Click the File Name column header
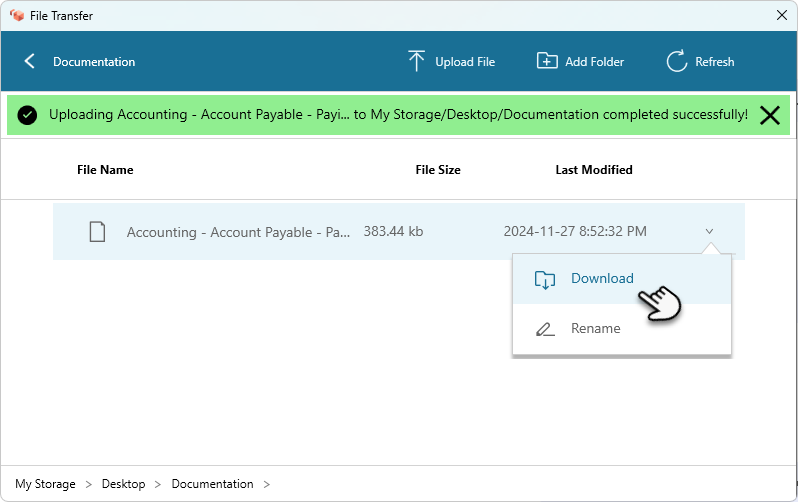The image size is (798, 502). 105,170
